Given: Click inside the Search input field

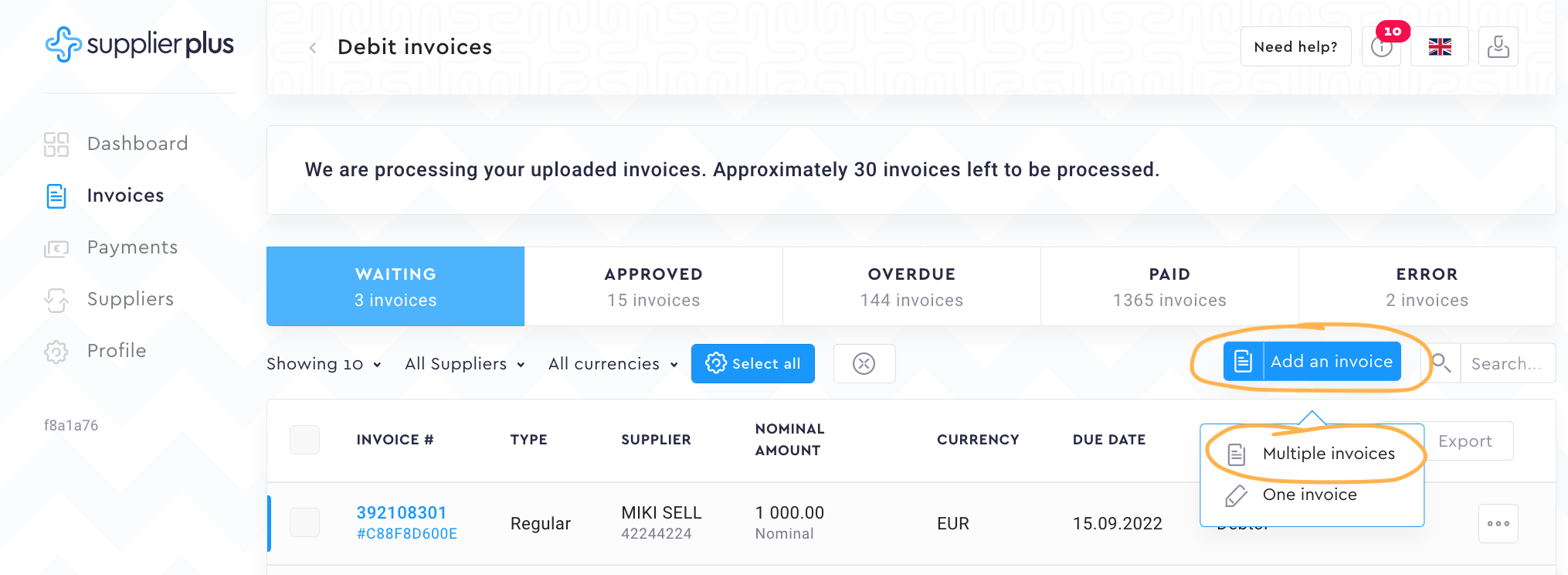Looking at the screenshot, I should pos(1506,362).
